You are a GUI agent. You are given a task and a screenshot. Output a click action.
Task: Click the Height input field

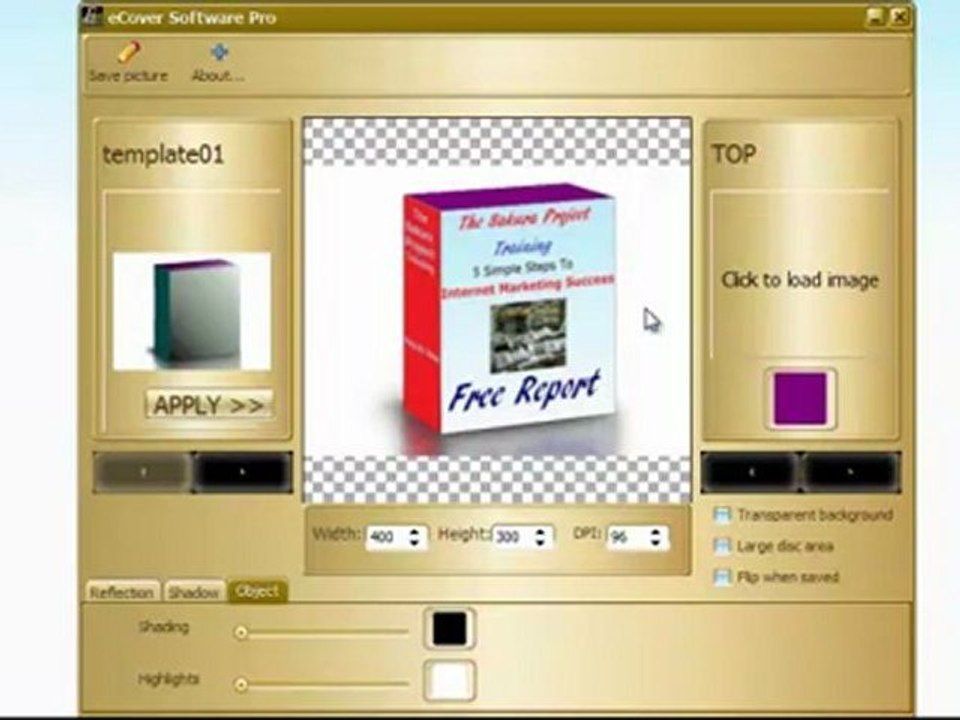point(512,537)
